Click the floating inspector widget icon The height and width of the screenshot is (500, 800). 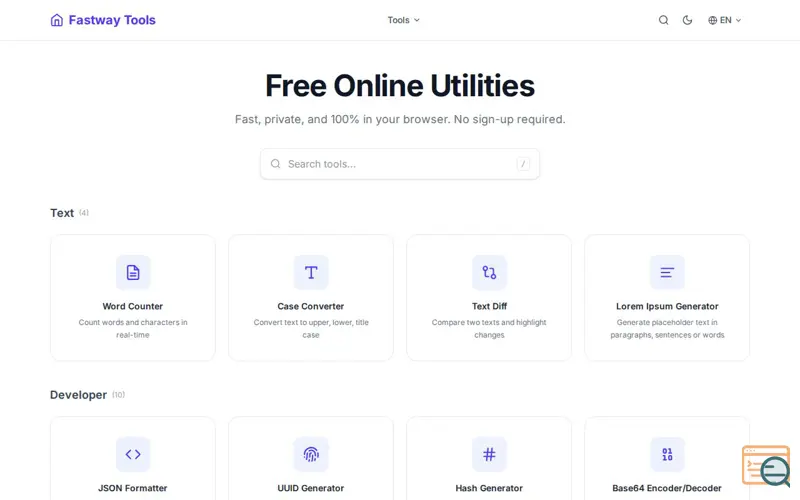tap(766, 466)
